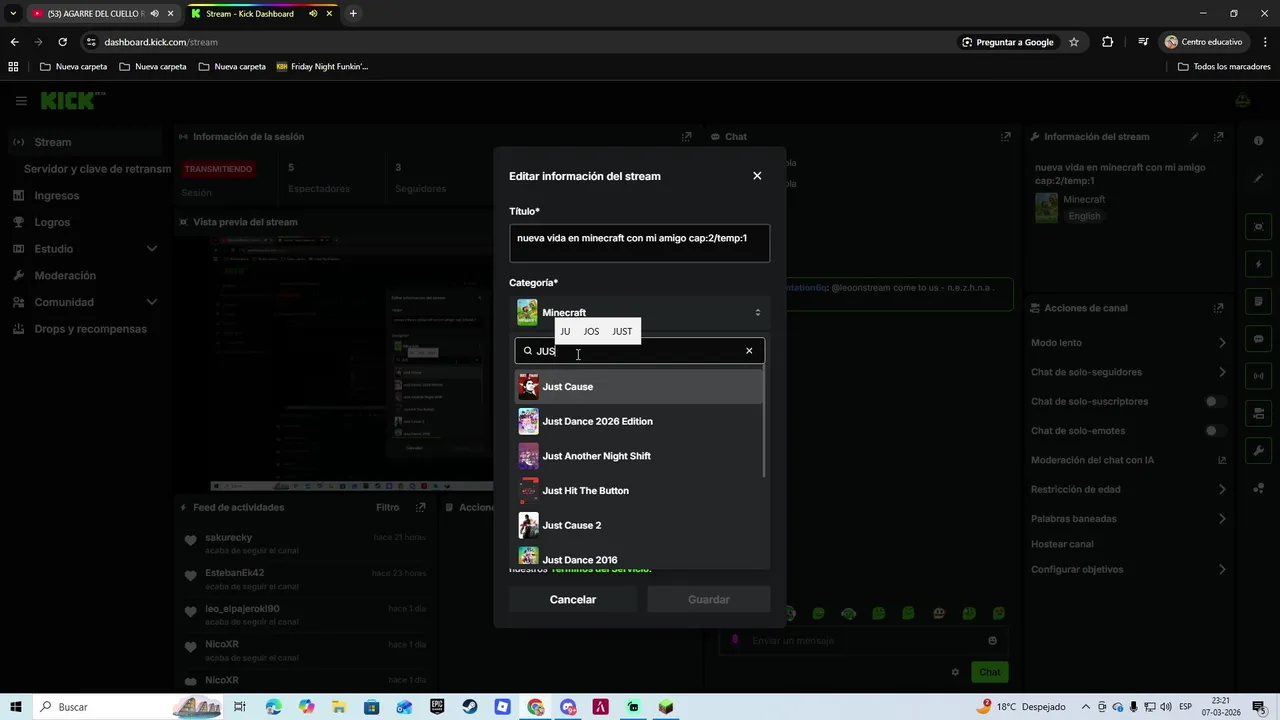Viewport: 1280px width, 720px height.
Task: Expand the Estudio sidebar section
Action: (84, 249)
